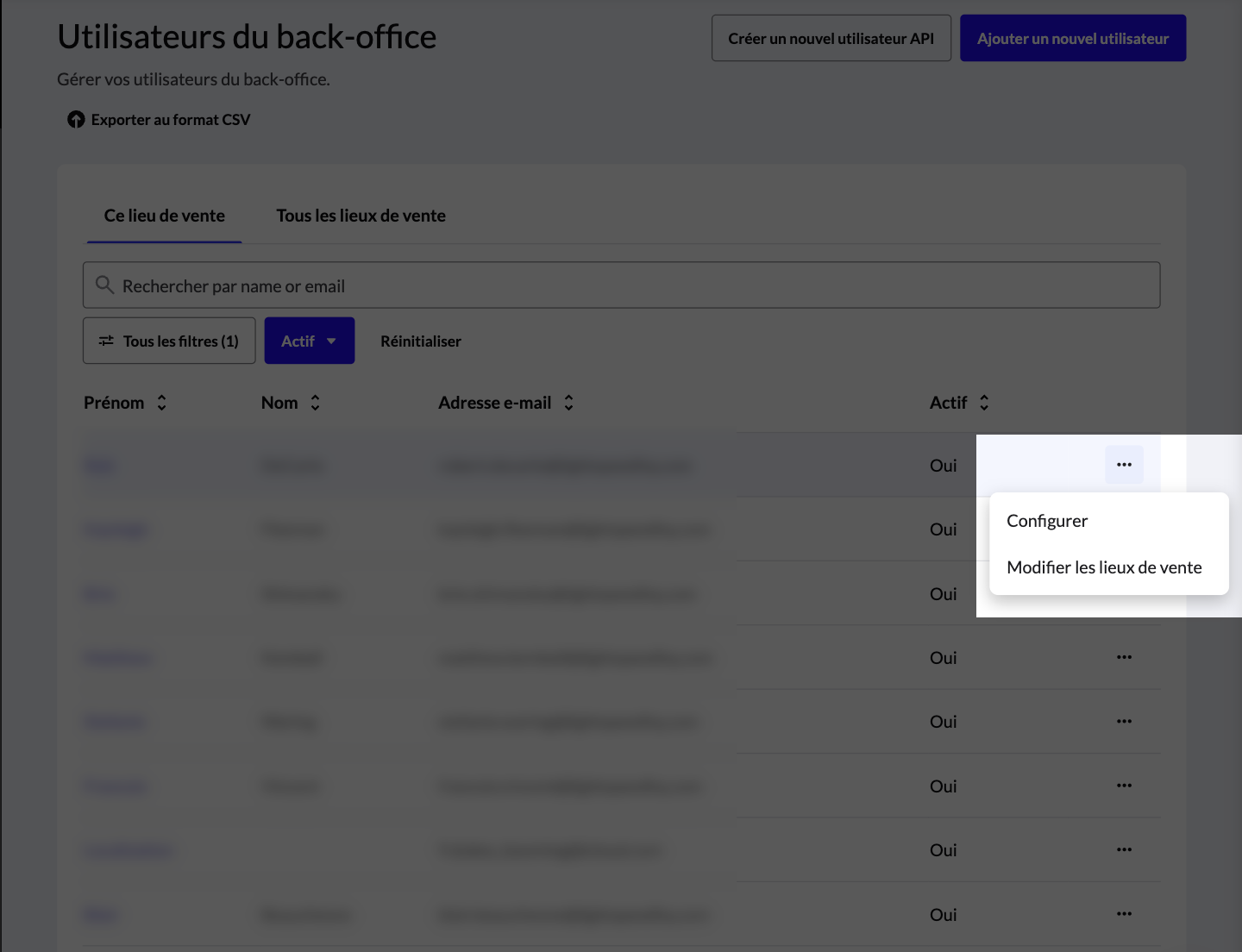Switch to Tous les lieux de vente tab
The width and height of the screenshot is (1242, 952).
point(361,216)
